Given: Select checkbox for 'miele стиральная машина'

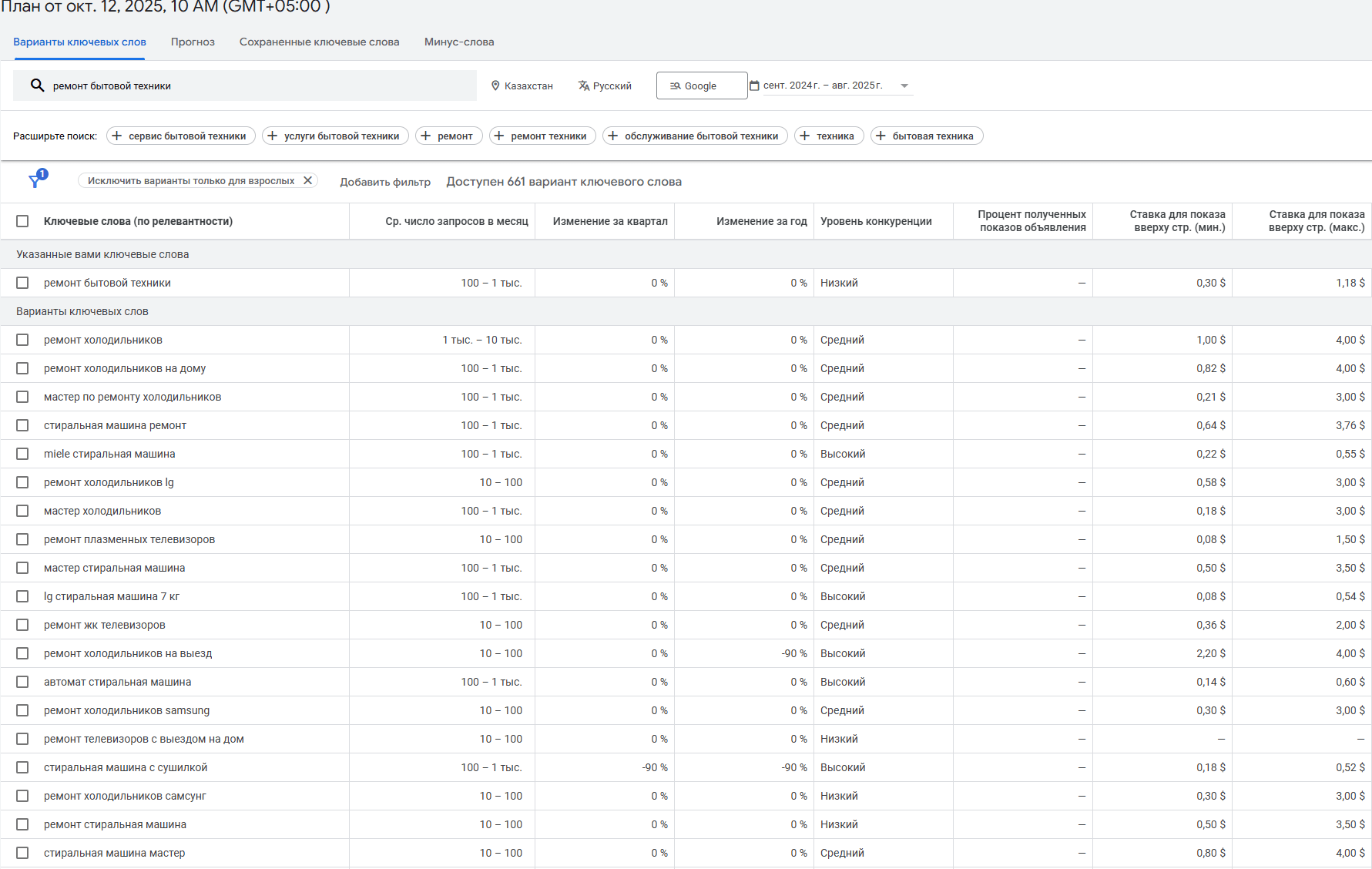Looking at the screenshot, I should tap(22, 454).
